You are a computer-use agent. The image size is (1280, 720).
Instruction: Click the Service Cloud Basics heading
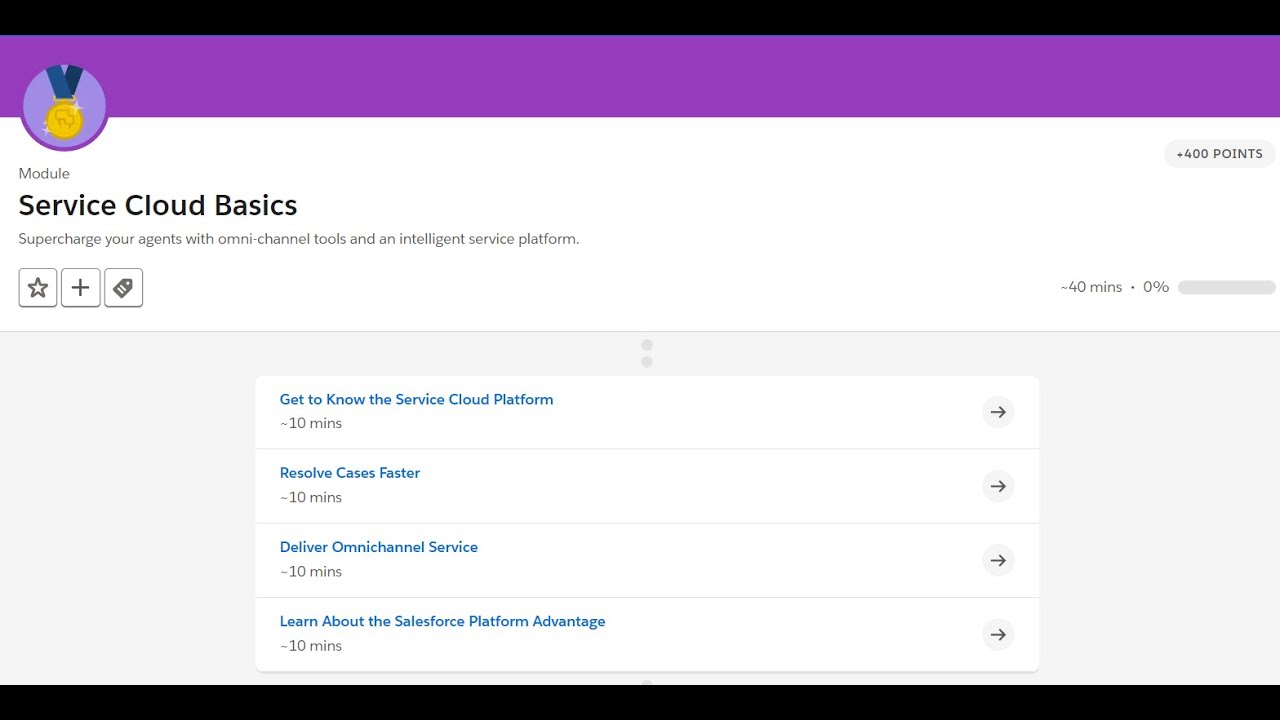click(158, 205)
